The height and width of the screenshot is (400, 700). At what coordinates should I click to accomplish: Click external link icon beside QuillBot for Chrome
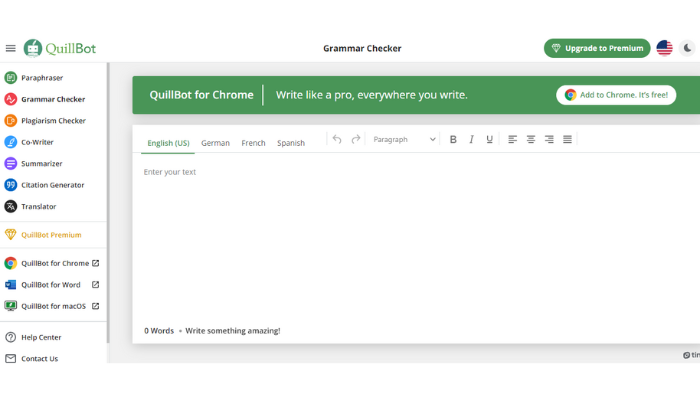point(96,263)
